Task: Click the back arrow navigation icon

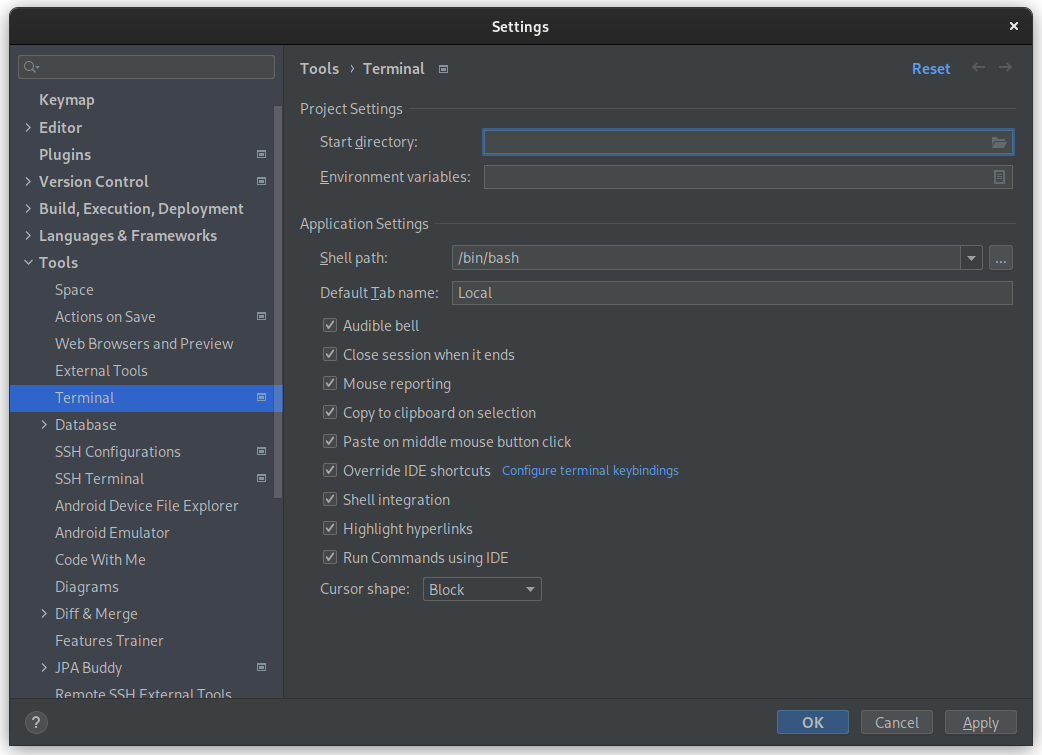Action: (x=978, y=67)
